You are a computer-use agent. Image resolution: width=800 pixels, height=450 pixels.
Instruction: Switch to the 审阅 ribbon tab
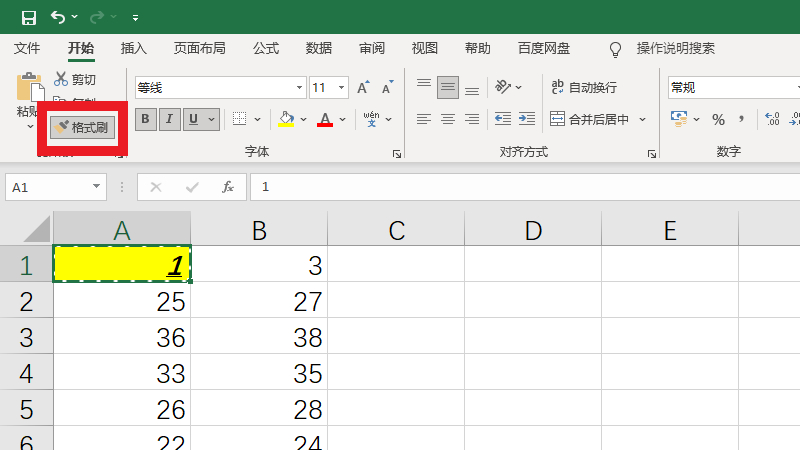coord(371,48)
